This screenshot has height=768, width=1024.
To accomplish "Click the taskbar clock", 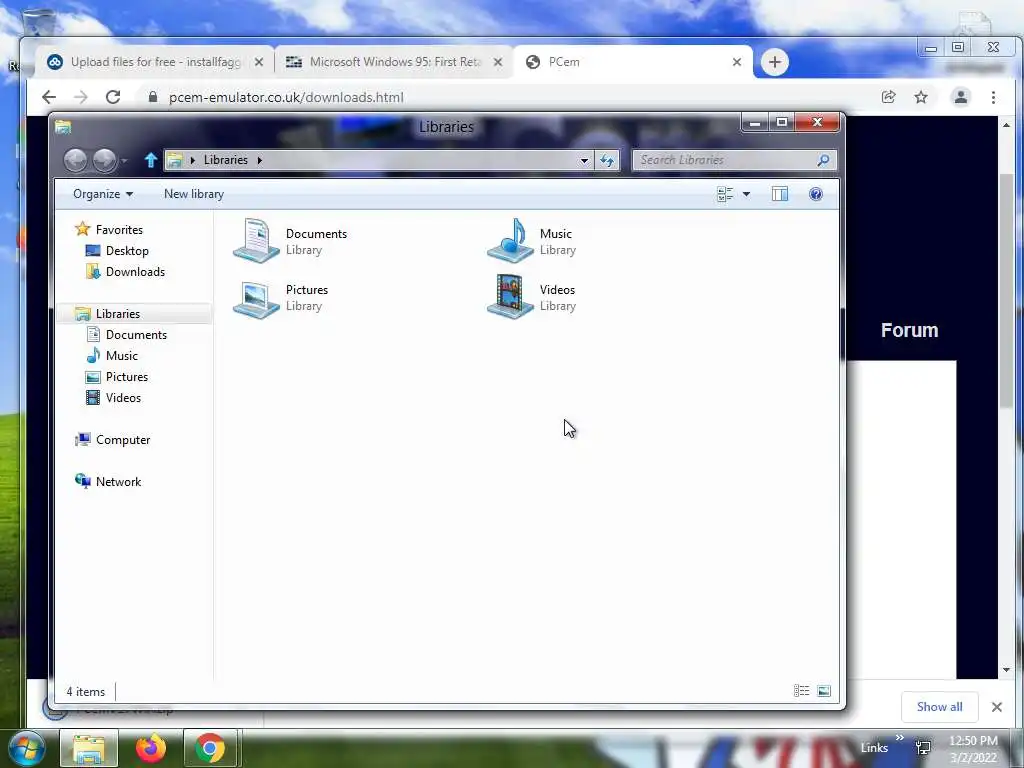I will click(973, 748).
